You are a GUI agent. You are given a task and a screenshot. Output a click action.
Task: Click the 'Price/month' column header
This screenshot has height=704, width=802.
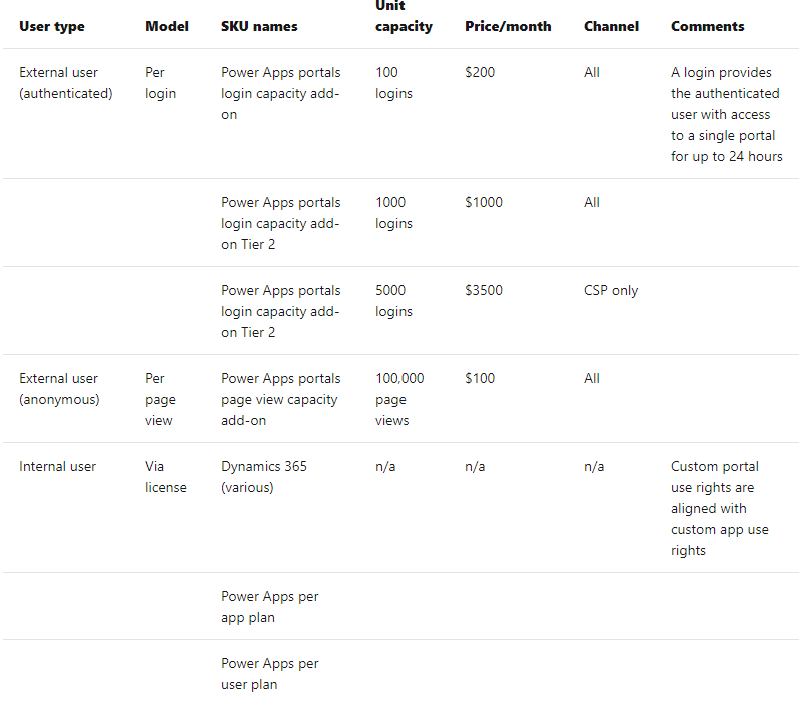(x=508, y=26)
